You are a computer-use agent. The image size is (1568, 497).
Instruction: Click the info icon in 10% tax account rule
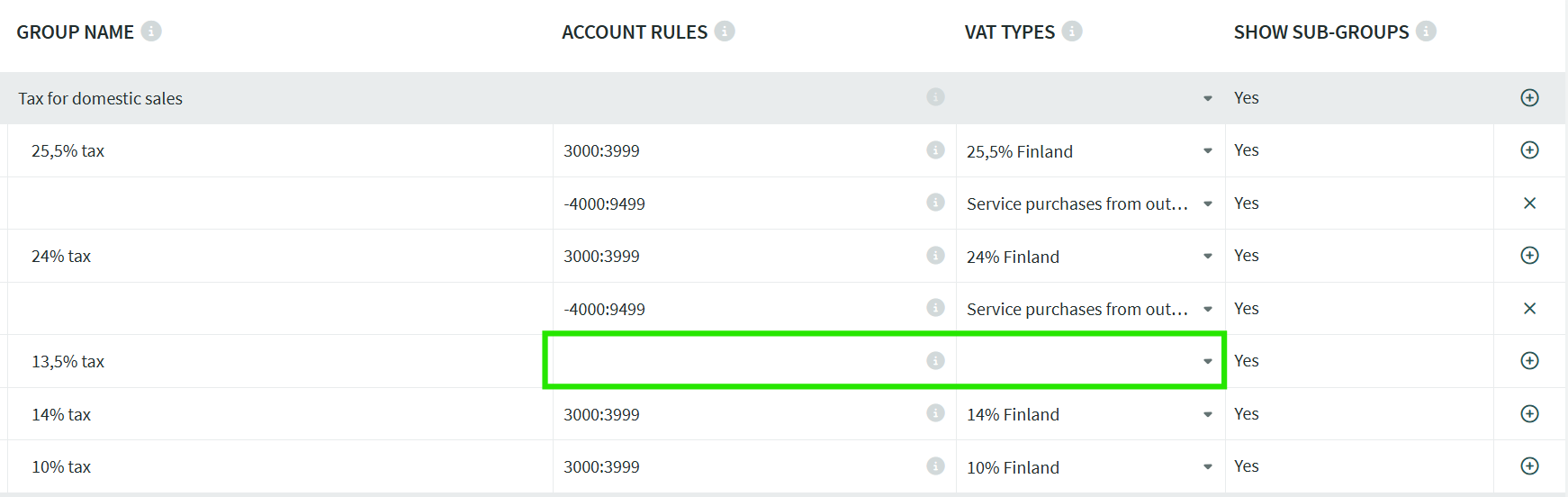[935, 466]
